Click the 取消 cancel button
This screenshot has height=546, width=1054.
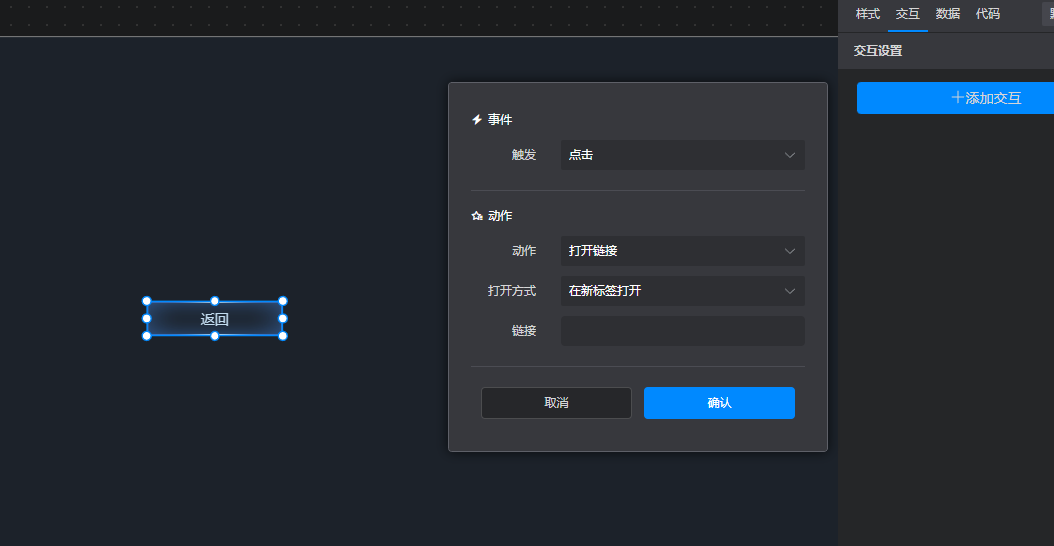[x=556, y=403]
